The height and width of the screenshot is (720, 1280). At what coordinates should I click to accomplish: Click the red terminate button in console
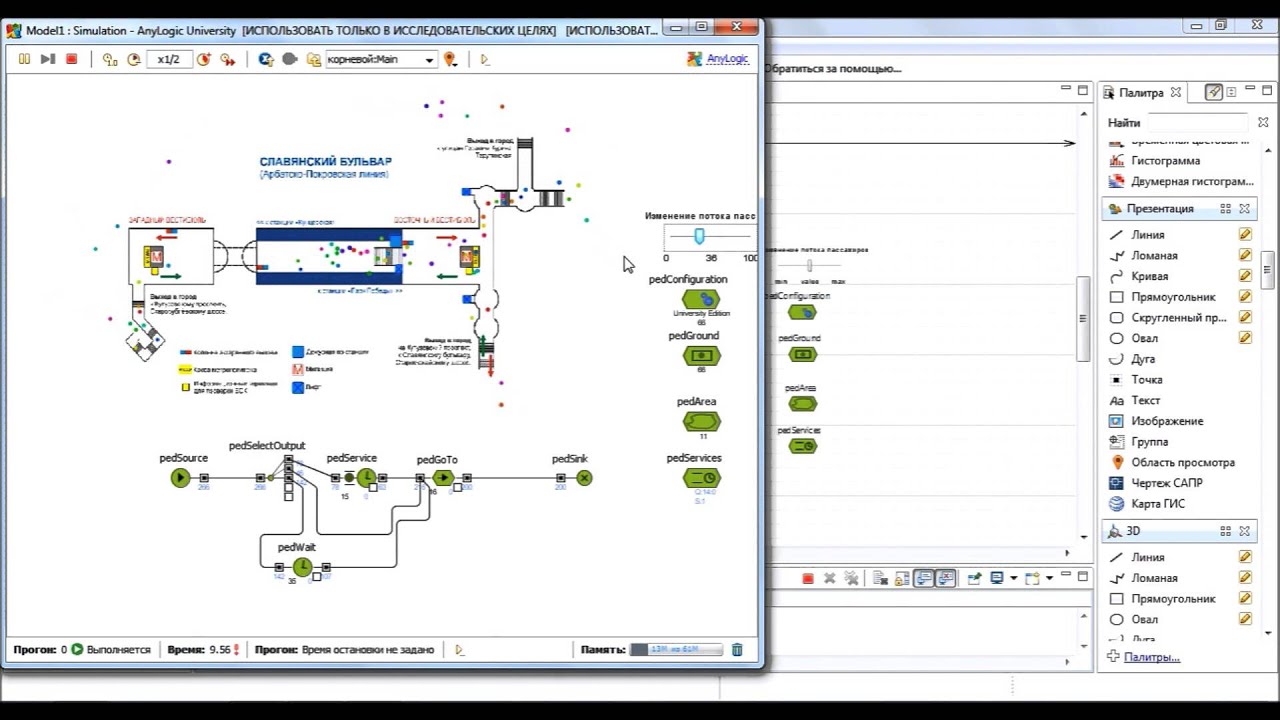click(808, 578)
